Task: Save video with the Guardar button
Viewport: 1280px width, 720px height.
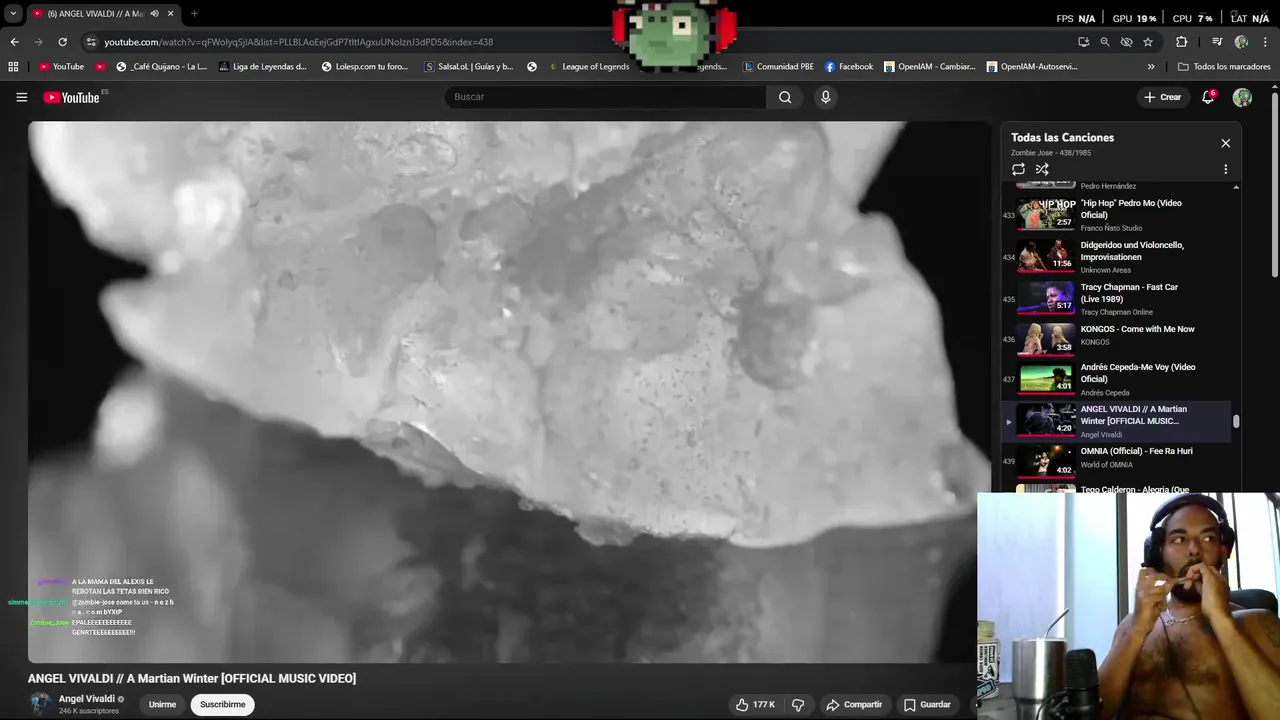Action: point(927,705)
